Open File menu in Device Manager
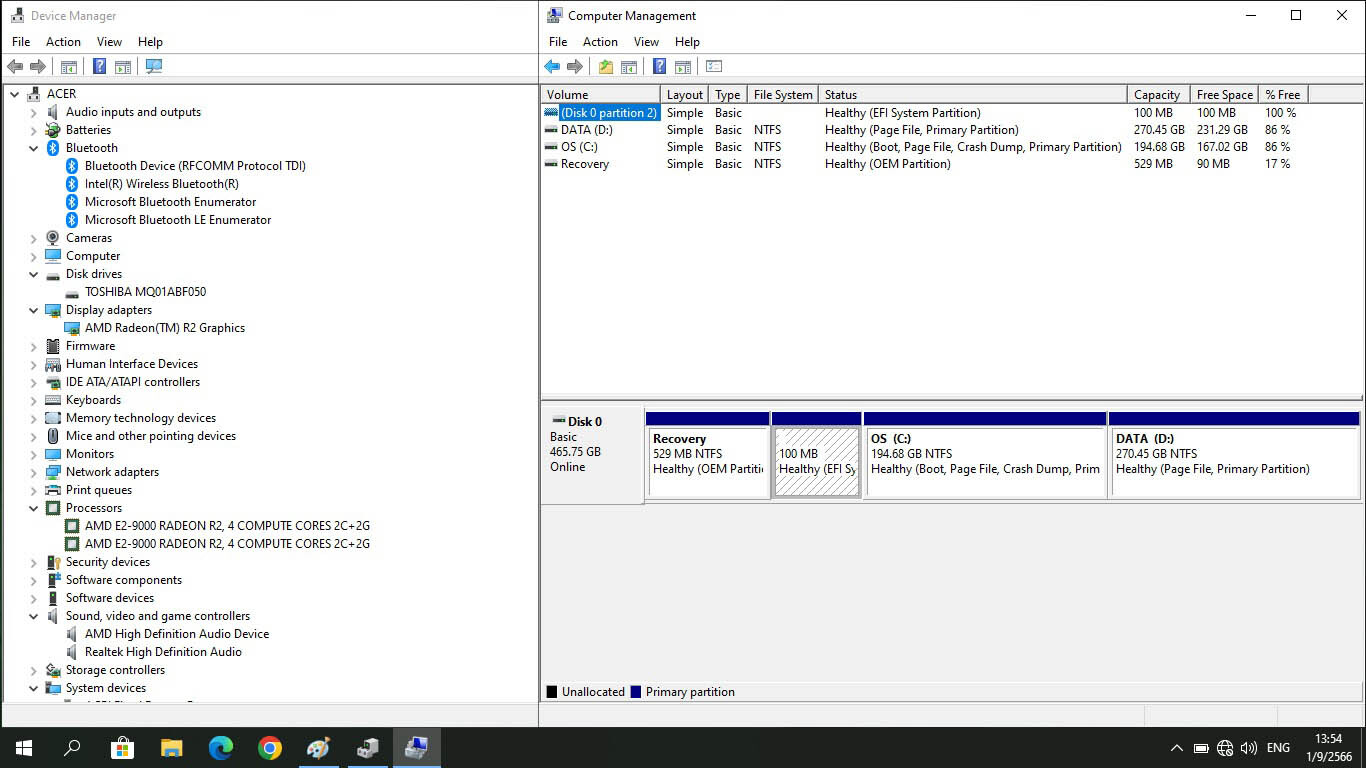The image size is (1366, 768). [x=21, y=42]
